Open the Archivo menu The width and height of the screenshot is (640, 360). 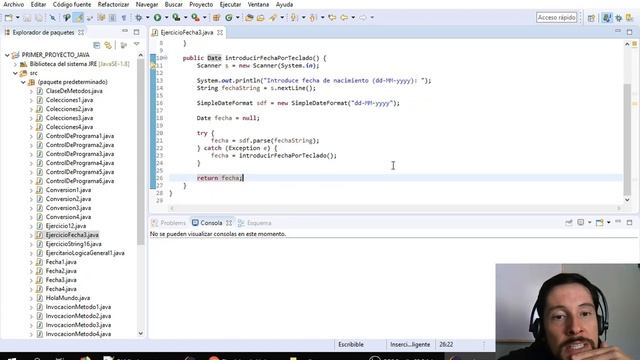(13, 4)
